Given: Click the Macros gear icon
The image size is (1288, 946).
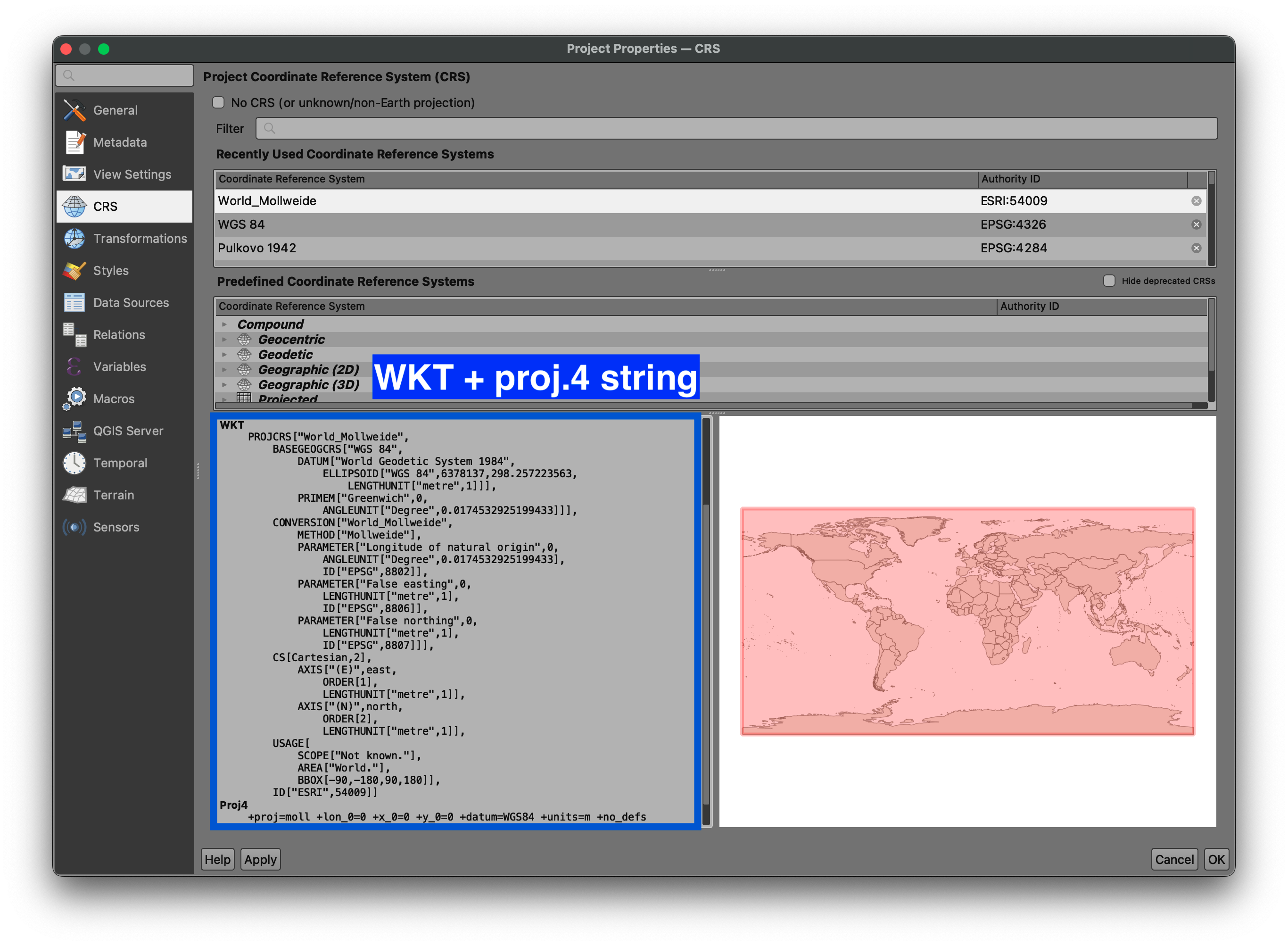Looking at the screenshot, I should pyautogui.click(x=74, y=399).
